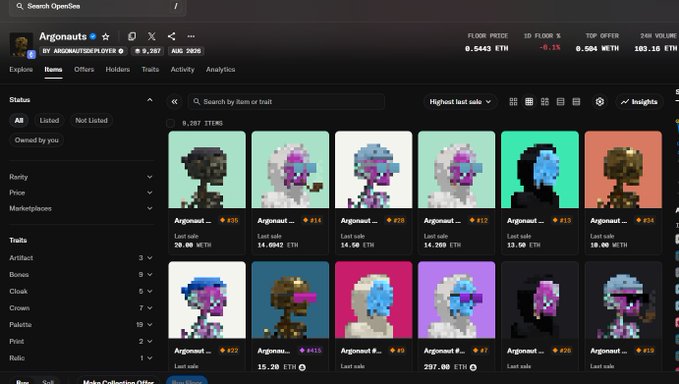Open the more options ellipsis menu
The width and height of the screenshot is (679, 384).
pos(191,36)
